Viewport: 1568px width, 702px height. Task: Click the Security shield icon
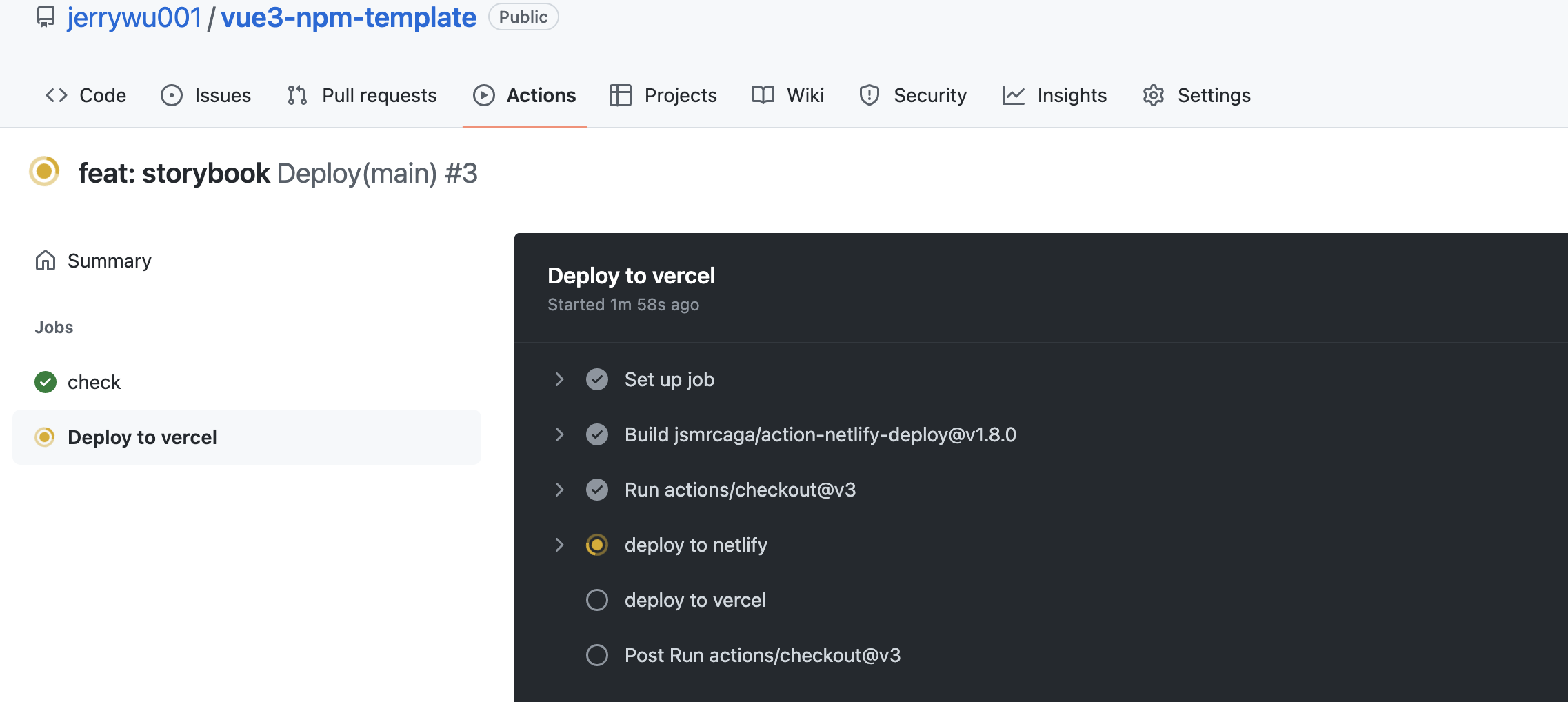(x=870, y=95)
